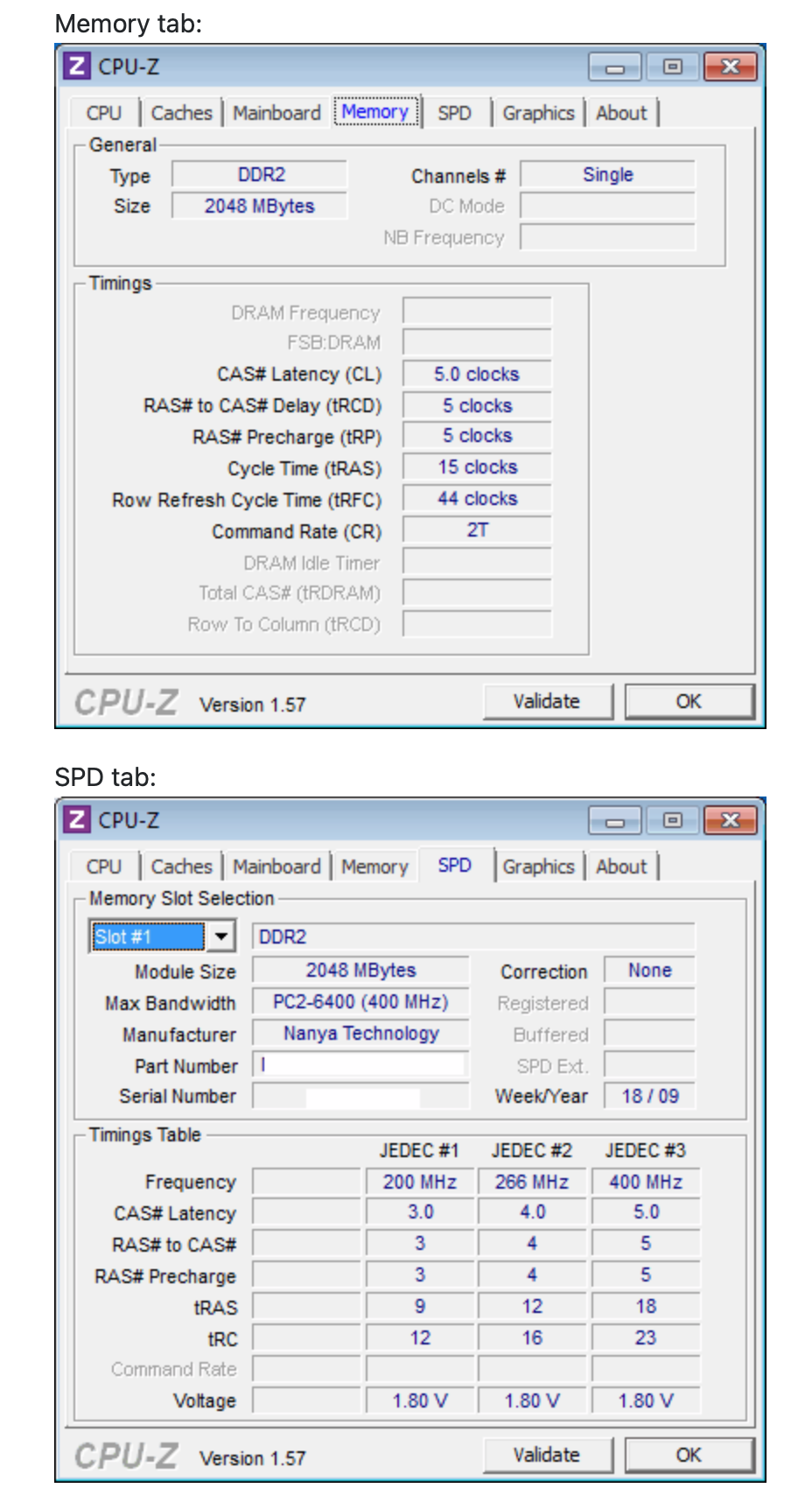This screenshot has width=812, height=1509.
Task: Click JEDEC #3 tRC value 23
Action: tap(646, 1338)
